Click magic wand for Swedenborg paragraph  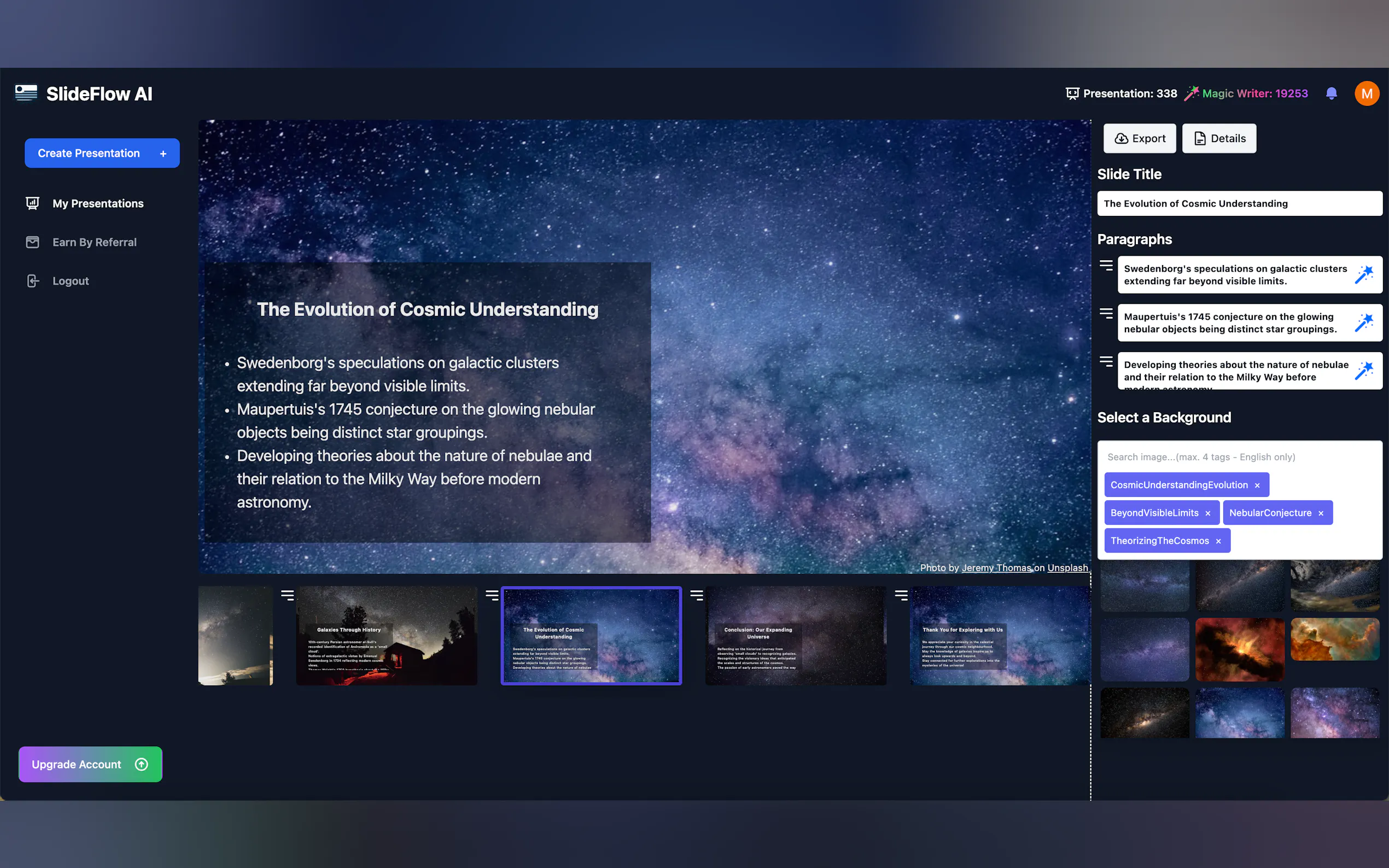click(1364, 274)
